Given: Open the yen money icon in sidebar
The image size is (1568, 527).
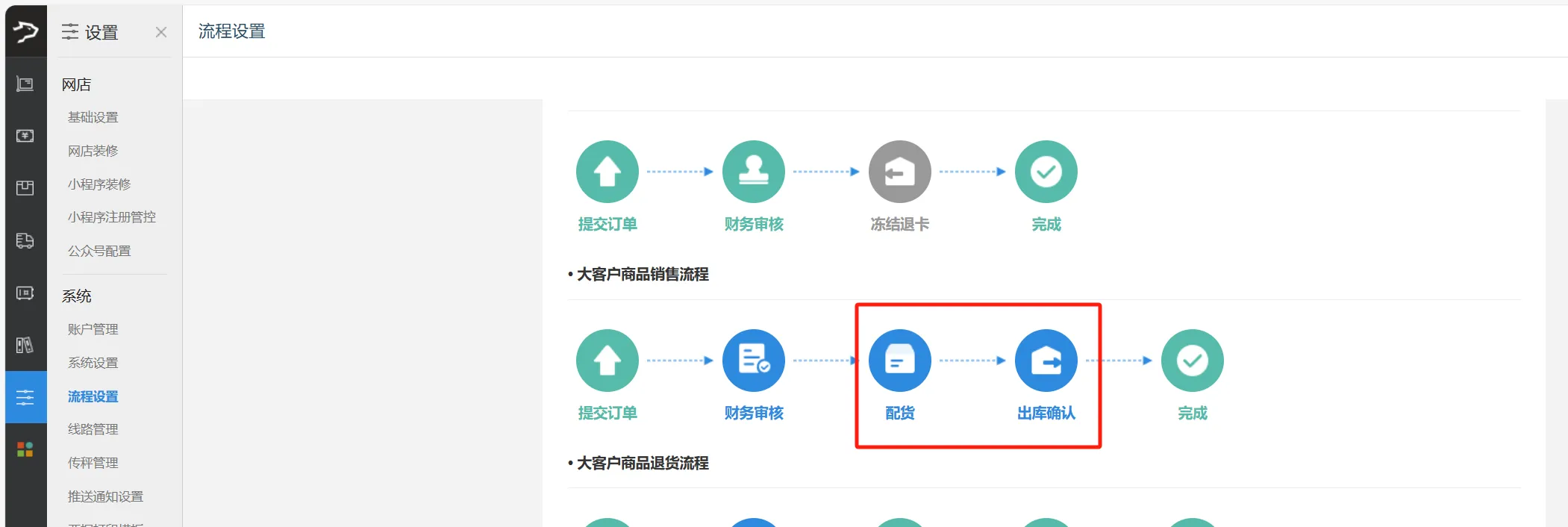Looking at the screenshot, I should (x=25, y=136).
